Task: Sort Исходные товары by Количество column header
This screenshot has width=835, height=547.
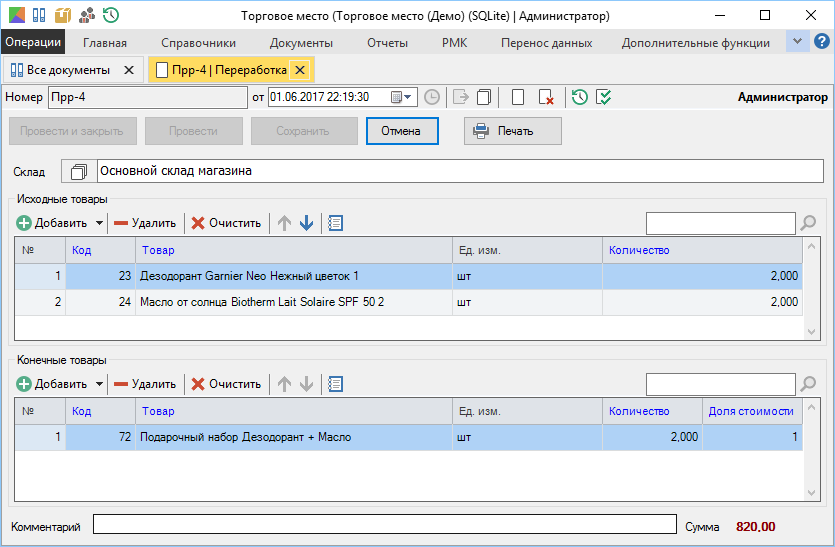Action: 702,250
